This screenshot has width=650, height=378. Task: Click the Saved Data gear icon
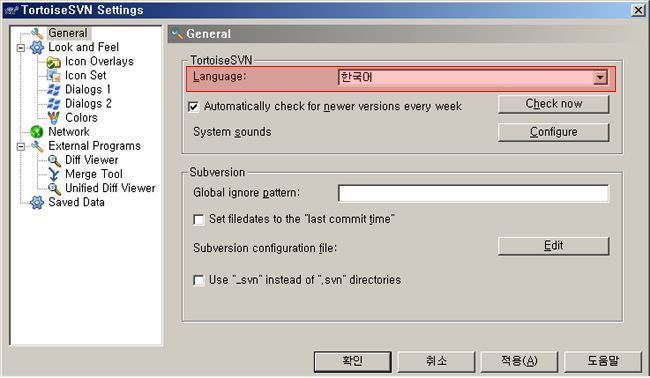(x=37, y=202)
